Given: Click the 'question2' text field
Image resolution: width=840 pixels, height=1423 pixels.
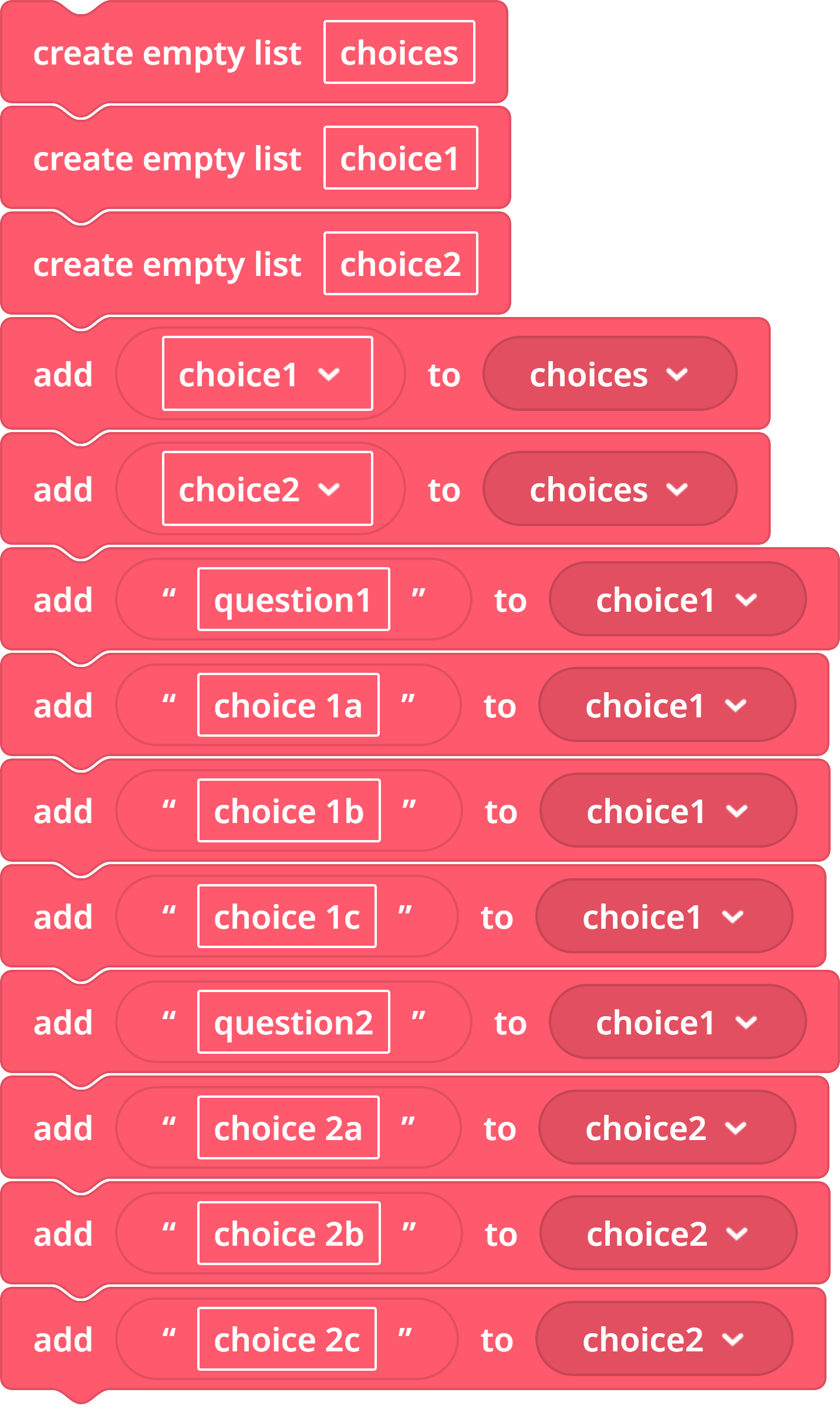Looking at the screenshot, I should (294, 1022).
